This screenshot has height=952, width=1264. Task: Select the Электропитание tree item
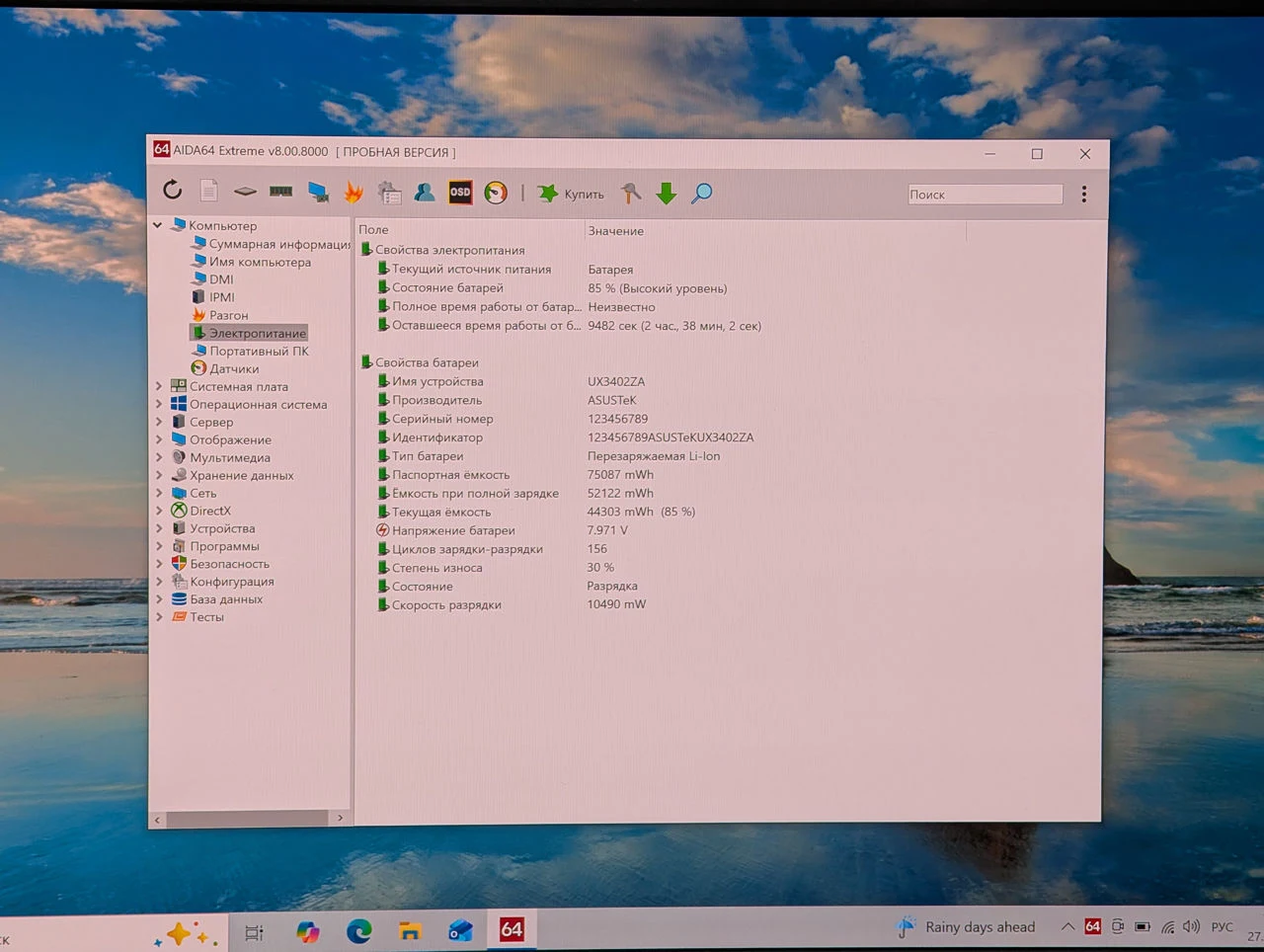(249, 333)
